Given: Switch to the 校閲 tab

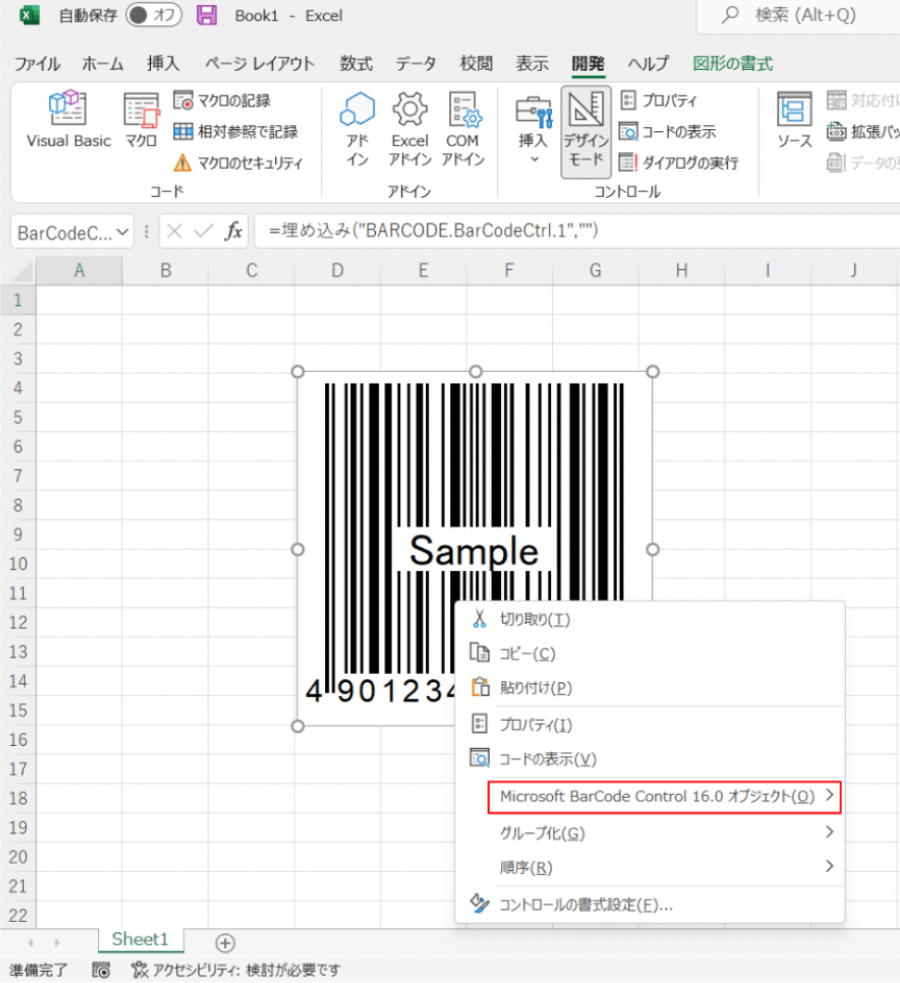Looking at the screenshot, I should point(476,63).
